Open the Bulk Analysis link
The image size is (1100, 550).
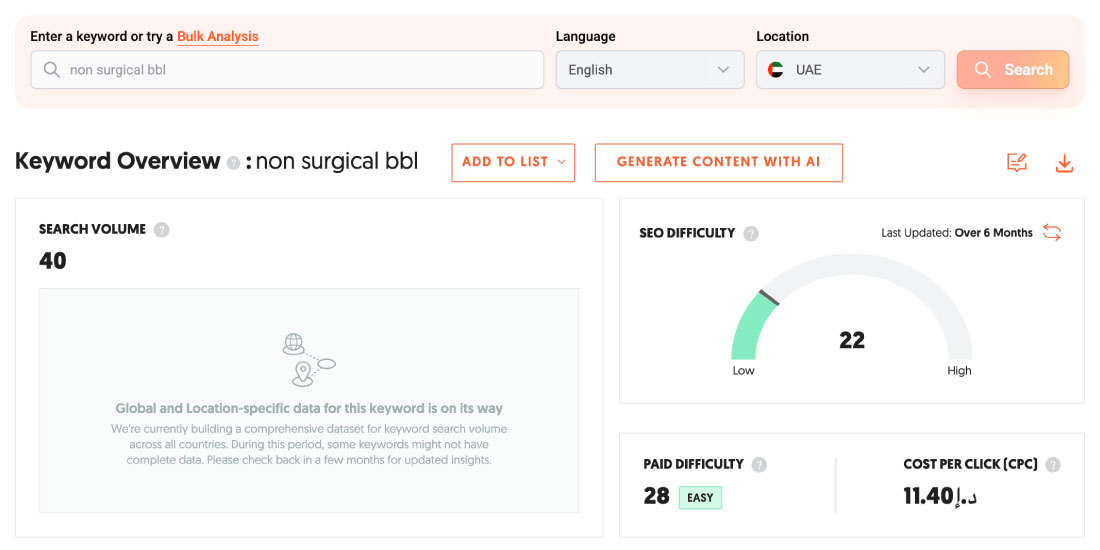coord(218,37)
